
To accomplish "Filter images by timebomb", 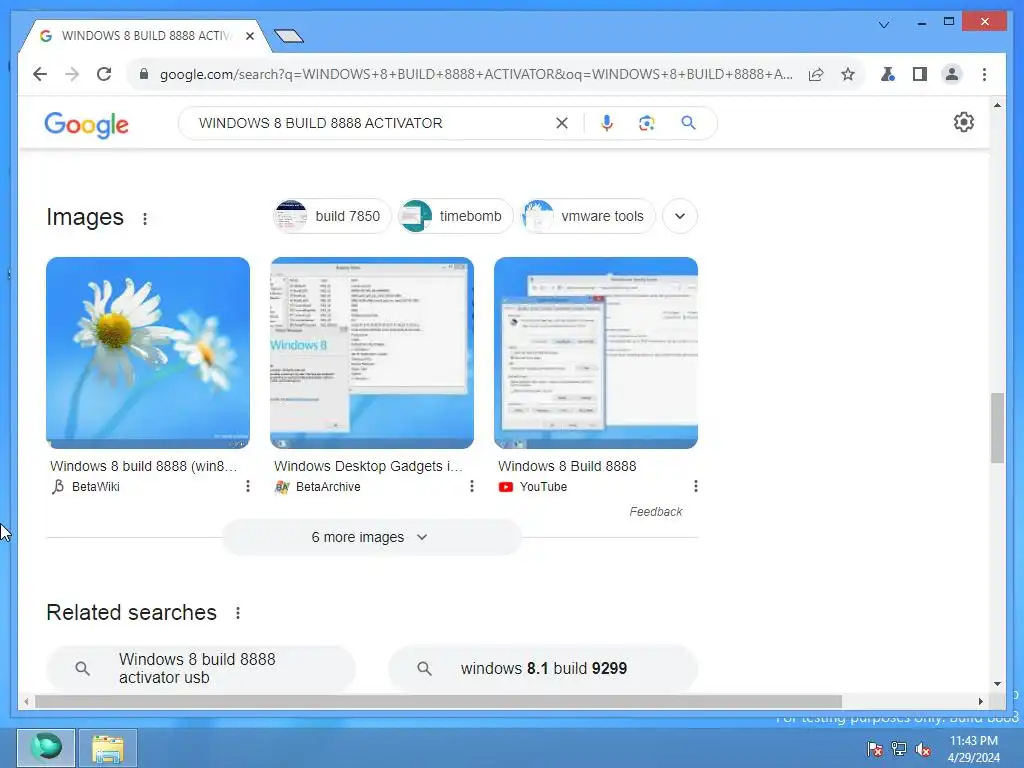I will [x=456, y=216].
